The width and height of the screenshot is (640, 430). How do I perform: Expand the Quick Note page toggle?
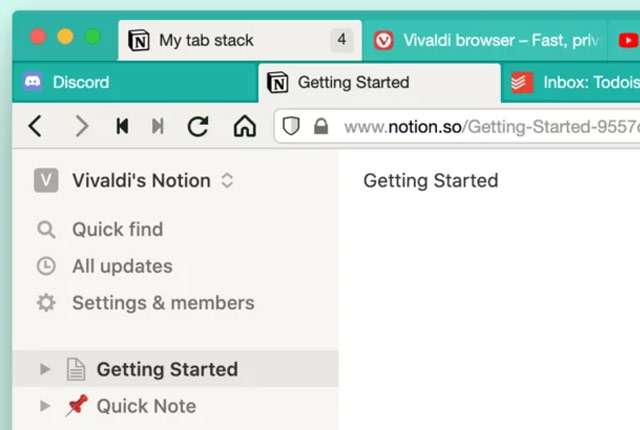pyautogui.click(x=44, y=406)
